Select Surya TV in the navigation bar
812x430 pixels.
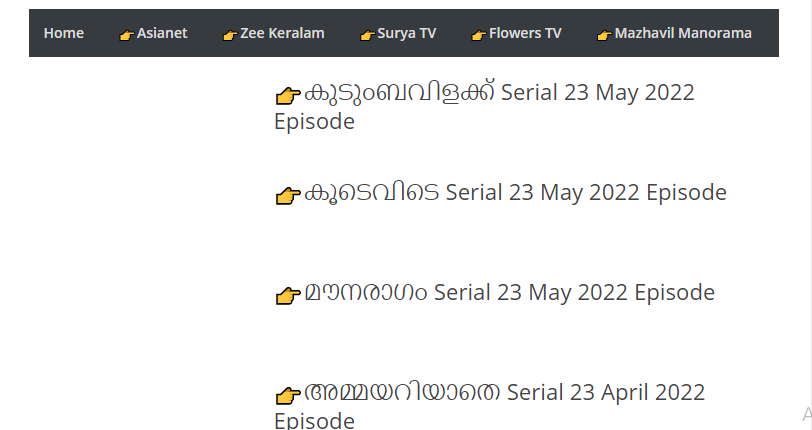tap(406, 33)
